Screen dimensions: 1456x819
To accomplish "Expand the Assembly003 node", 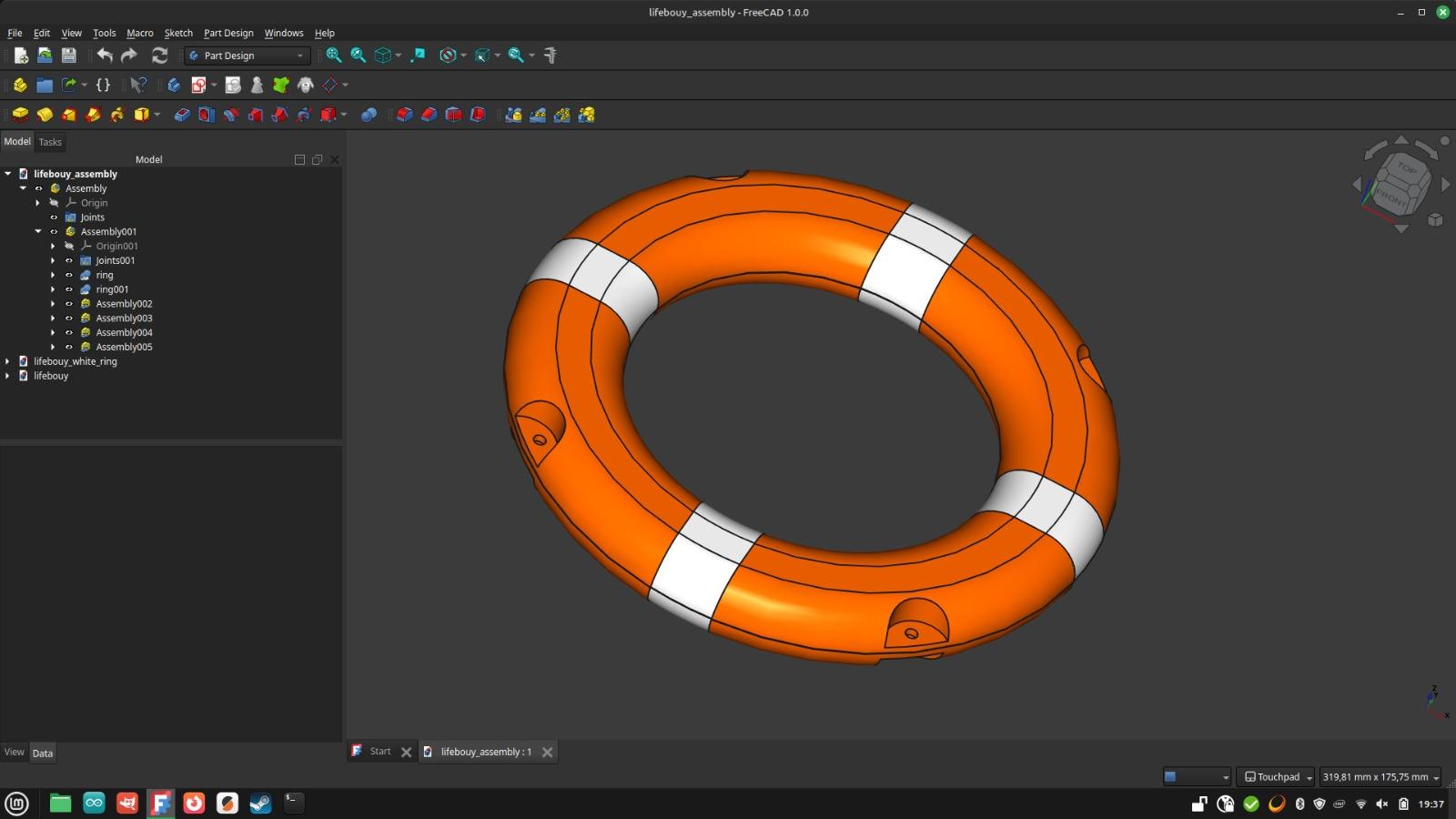I will coord(53,318).
